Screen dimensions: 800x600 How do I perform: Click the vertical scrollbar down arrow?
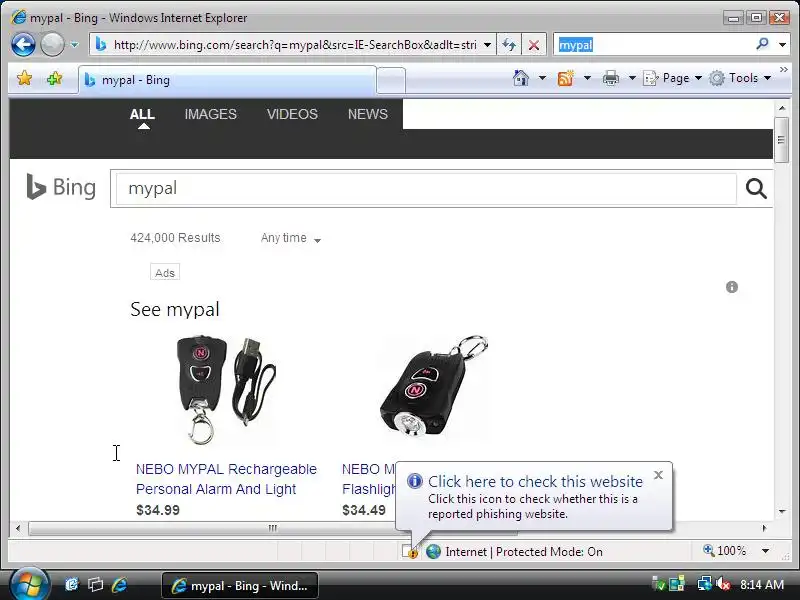tap(782, 511)
